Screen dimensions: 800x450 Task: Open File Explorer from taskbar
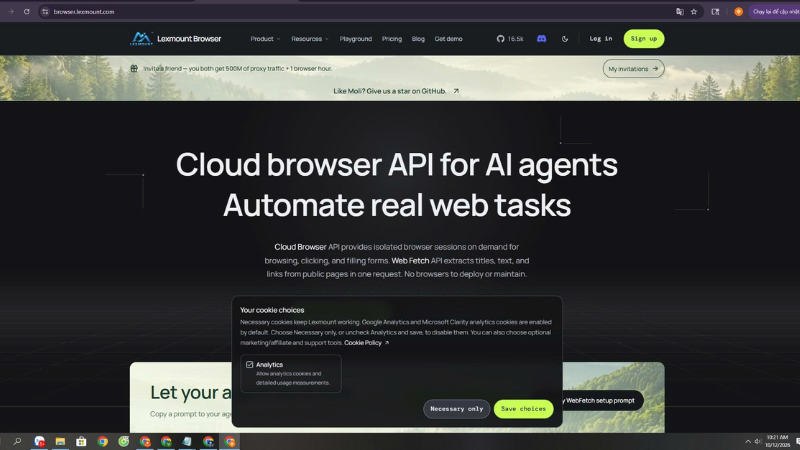(60, 441)
